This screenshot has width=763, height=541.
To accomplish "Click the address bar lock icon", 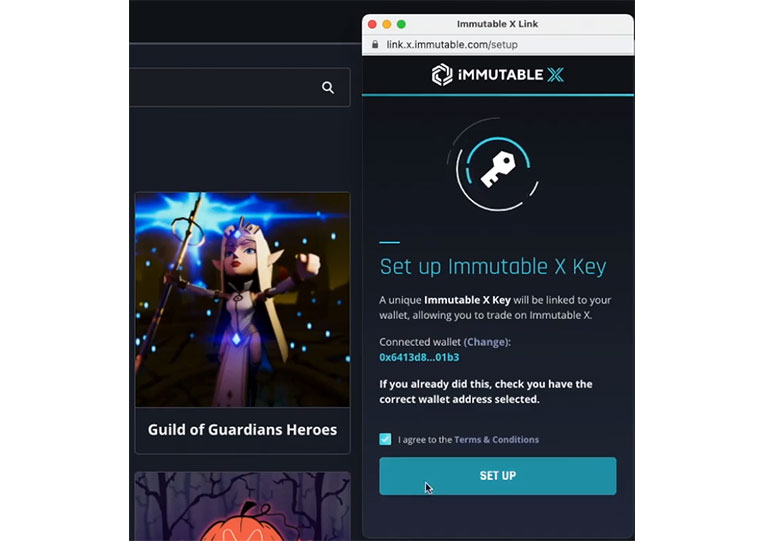I will coord(375,44).
